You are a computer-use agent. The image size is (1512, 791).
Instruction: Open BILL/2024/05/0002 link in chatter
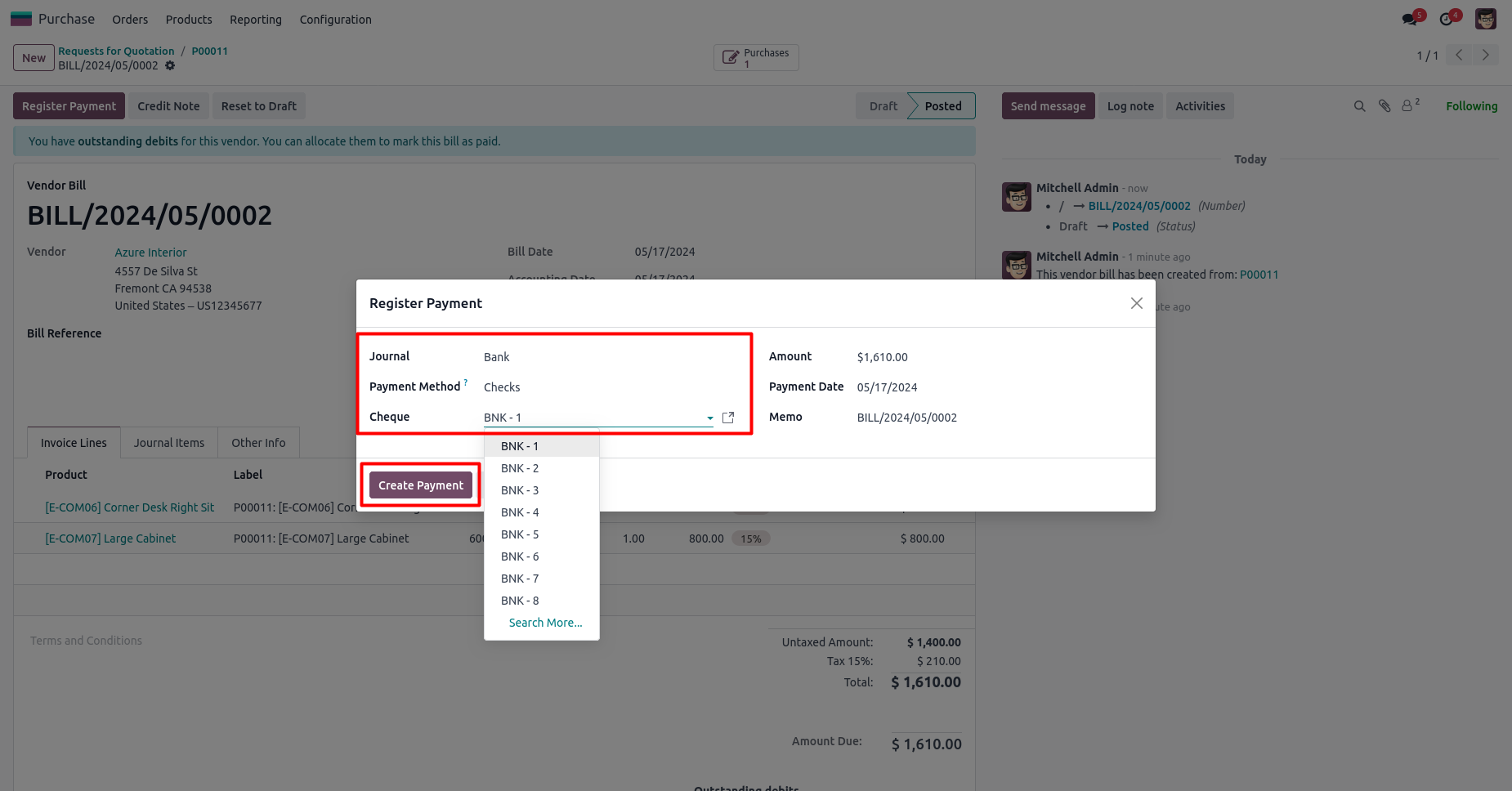click(1139, 206)
